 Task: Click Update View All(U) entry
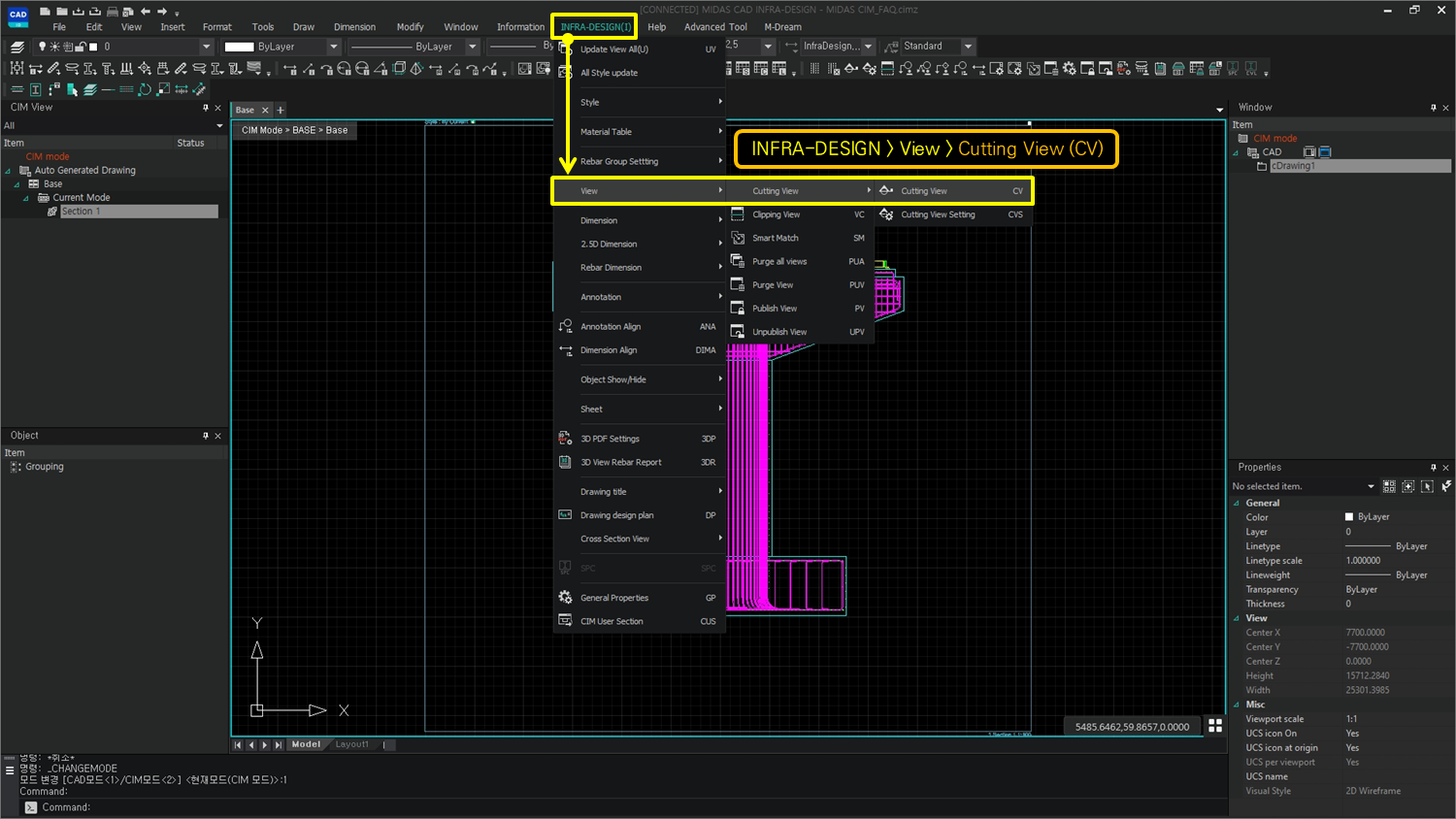click(640, 49)
